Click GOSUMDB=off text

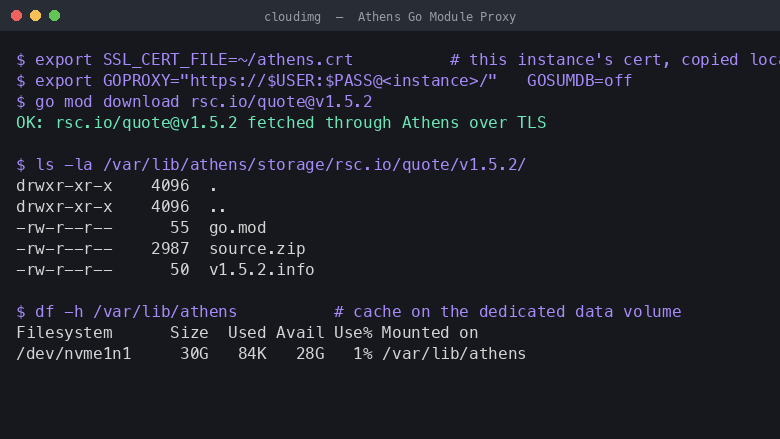coord(580,81)
